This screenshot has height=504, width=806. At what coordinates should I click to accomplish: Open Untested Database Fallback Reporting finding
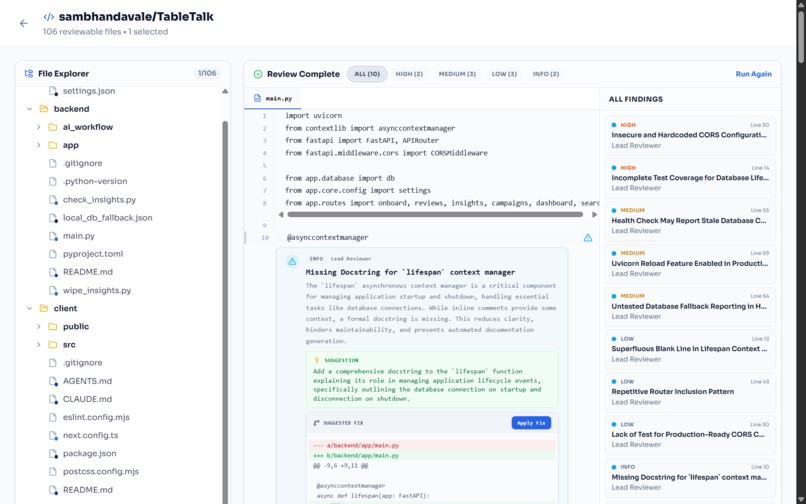(690, 307)
